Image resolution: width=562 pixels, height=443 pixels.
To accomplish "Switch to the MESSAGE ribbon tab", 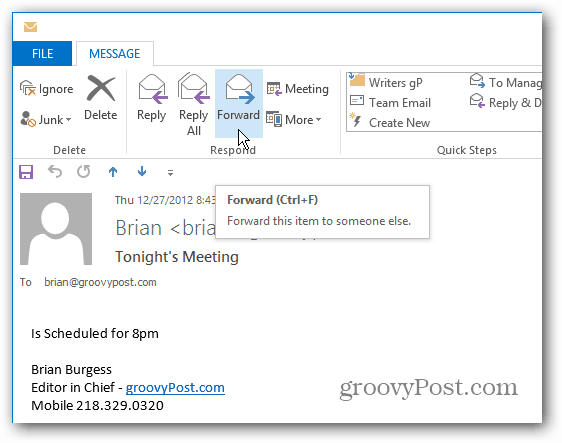I will pyautogui.click(x=115, y=54).
